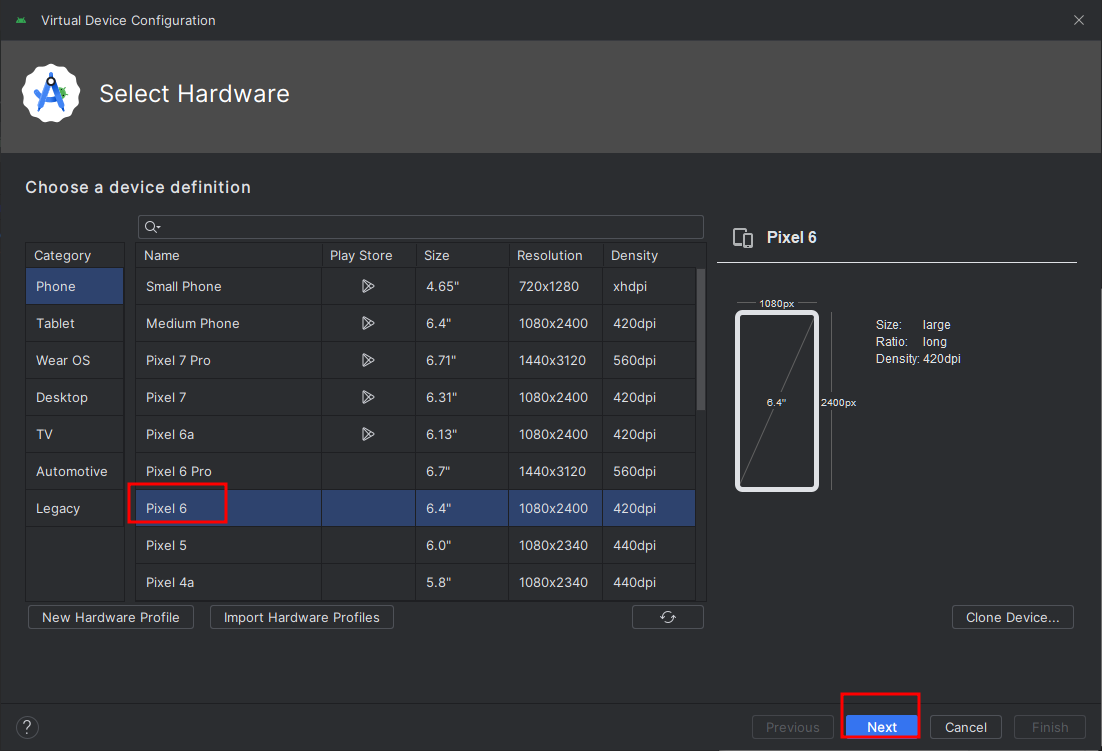Screen dimensions: 1102x751
Task: Select the Phone category
Action: [74, 286]
